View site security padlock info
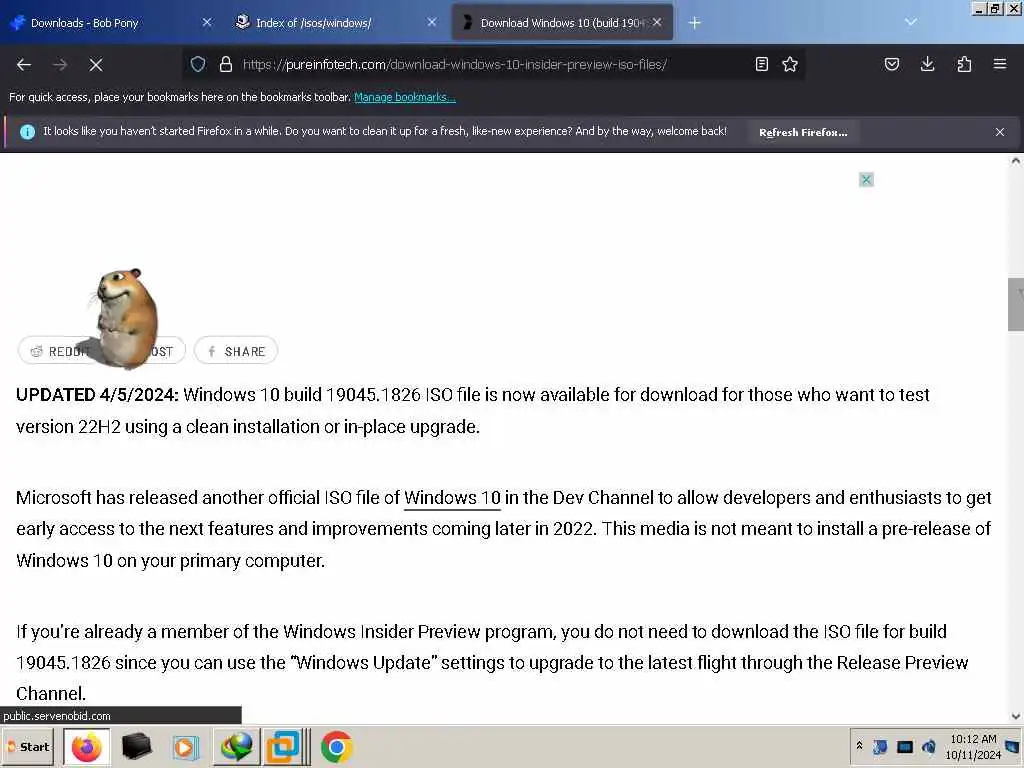The width and height of the screenshot is (1024, 768). click(225, 64)
